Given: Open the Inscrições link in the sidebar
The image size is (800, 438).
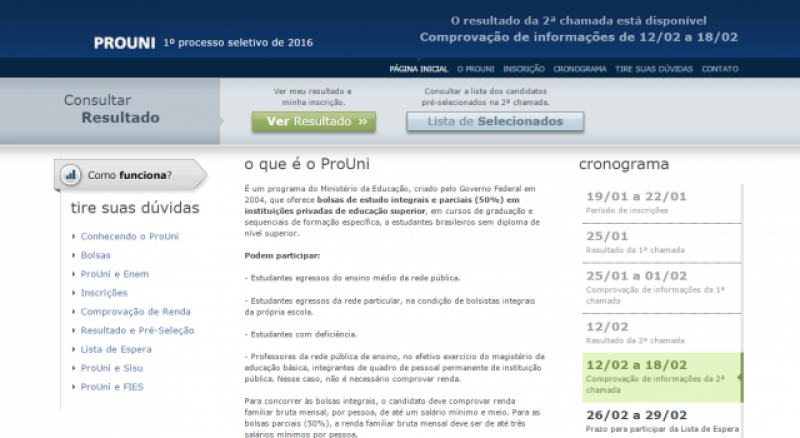Looking at the screenshot, I should click(x=104, y=293).
